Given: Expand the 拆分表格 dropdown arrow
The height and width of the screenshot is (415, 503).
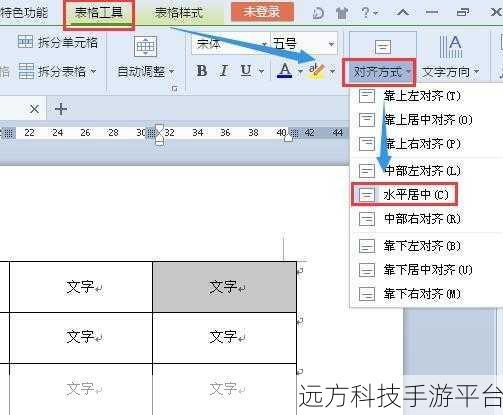Looking at the screenshot, I should 93,71.
